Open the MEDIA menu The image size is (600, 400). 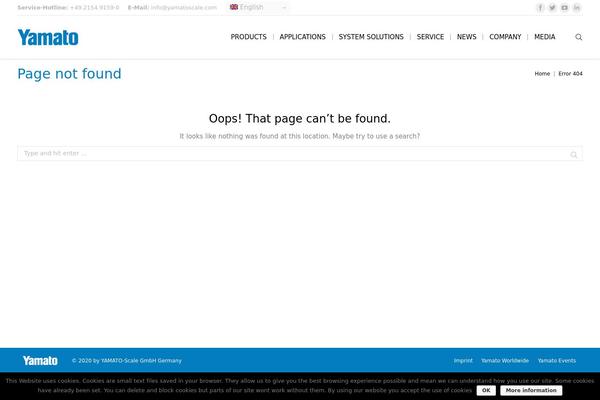click(x=545, y=37)
